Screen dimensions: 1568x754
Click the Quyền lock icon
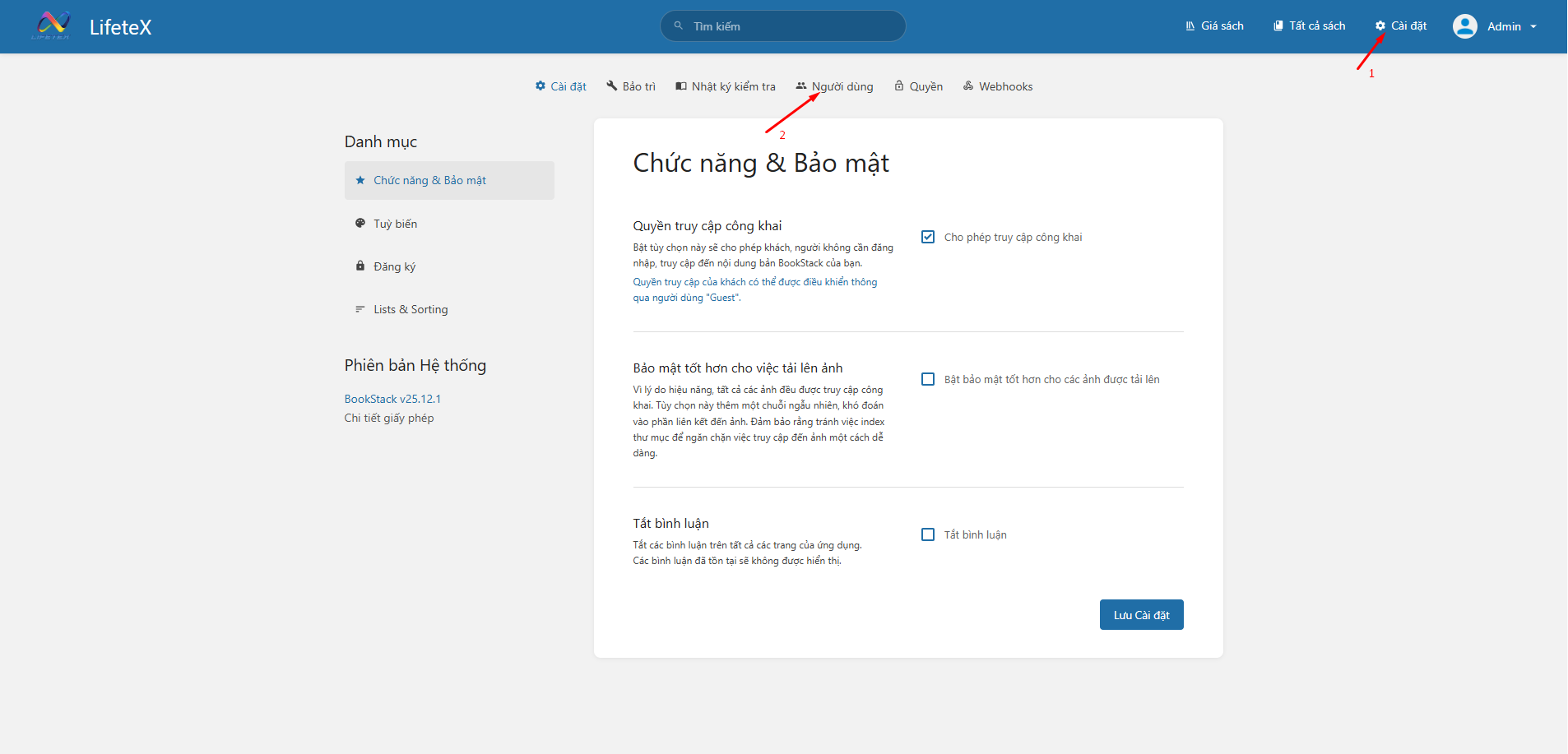[899, 86]
